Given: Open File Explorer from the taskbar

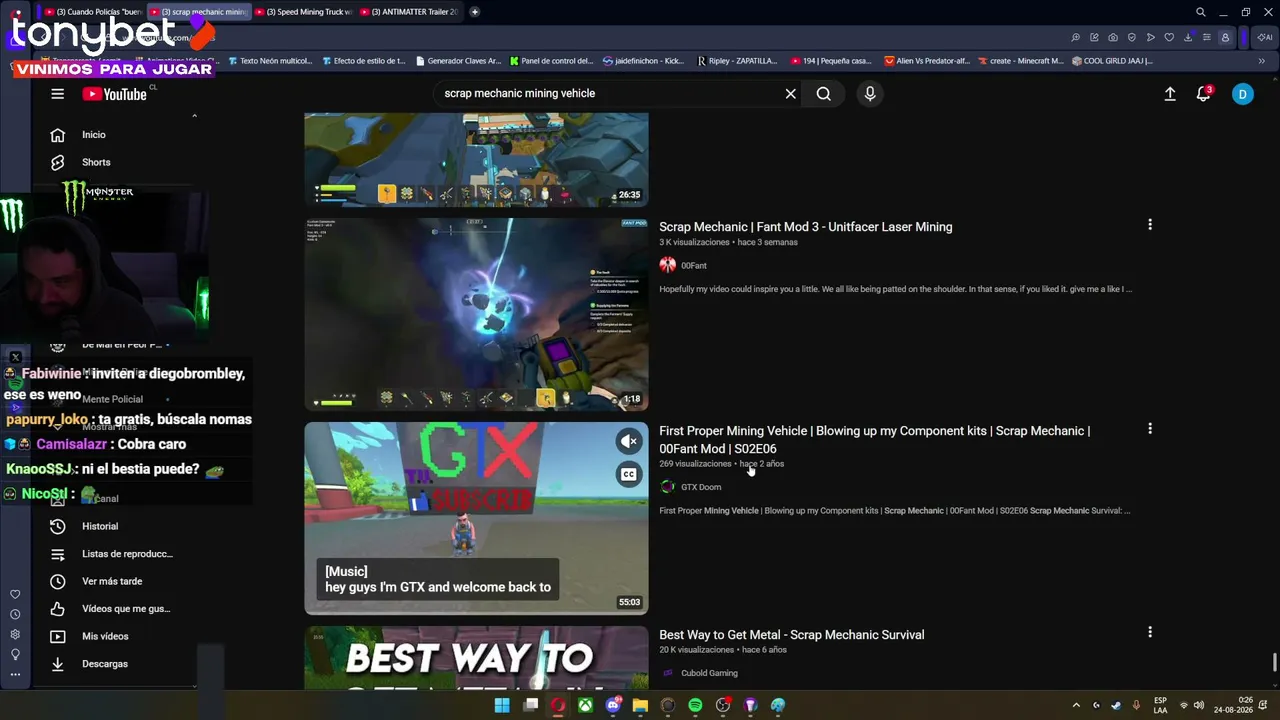Looking at the screenshot, I should click(640, 705).
